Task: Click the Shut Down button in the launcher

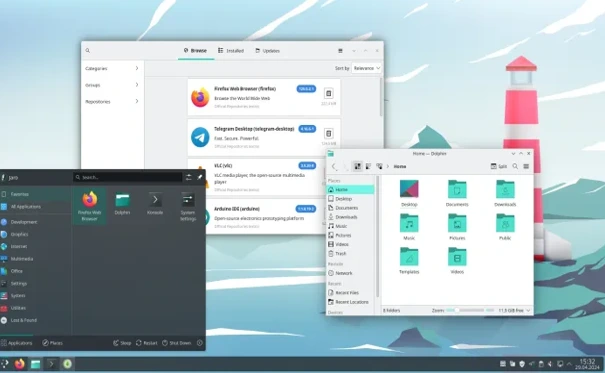Action: [177, 343]
